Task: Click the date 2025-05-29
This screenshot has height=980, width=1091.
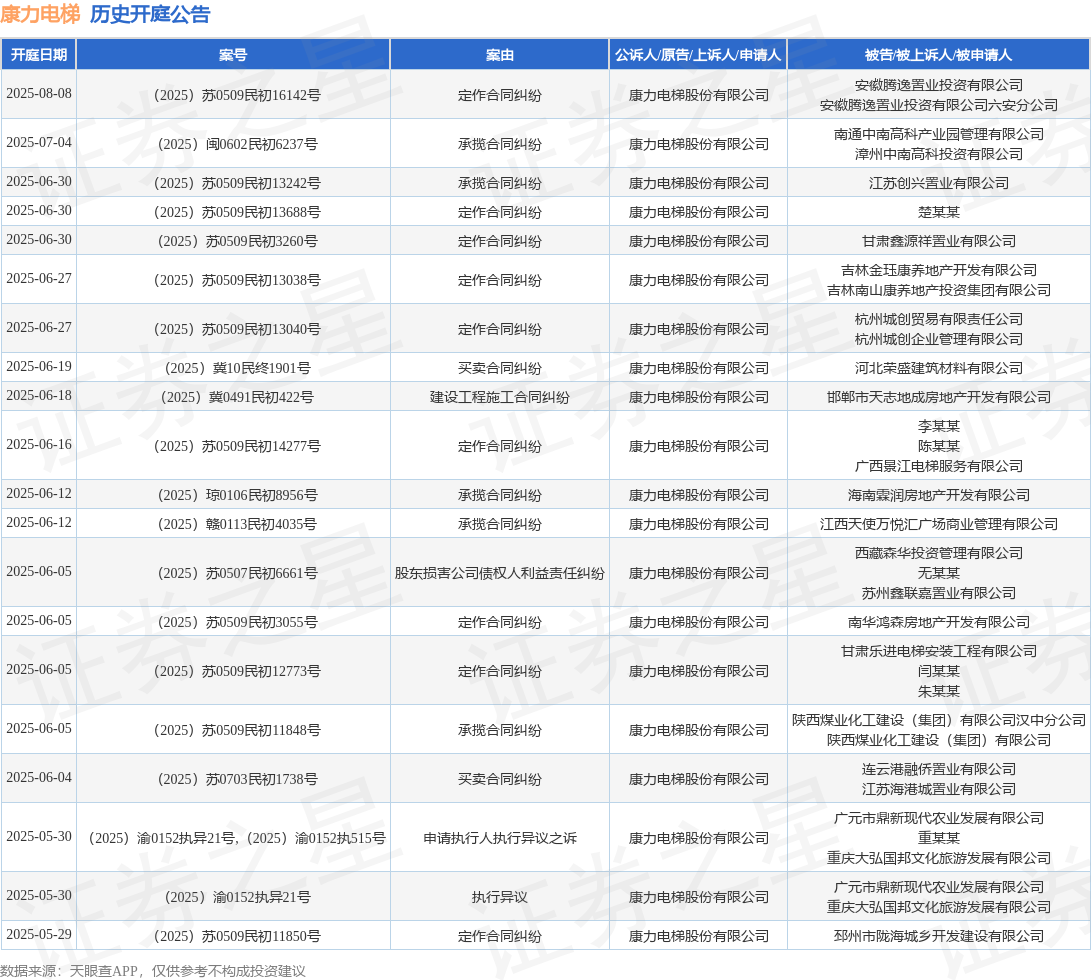Action: (x=39, y=934)
